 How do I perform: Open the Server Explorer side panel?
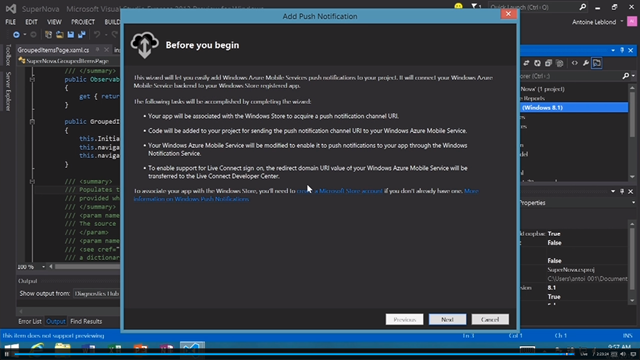click(8, 91)
